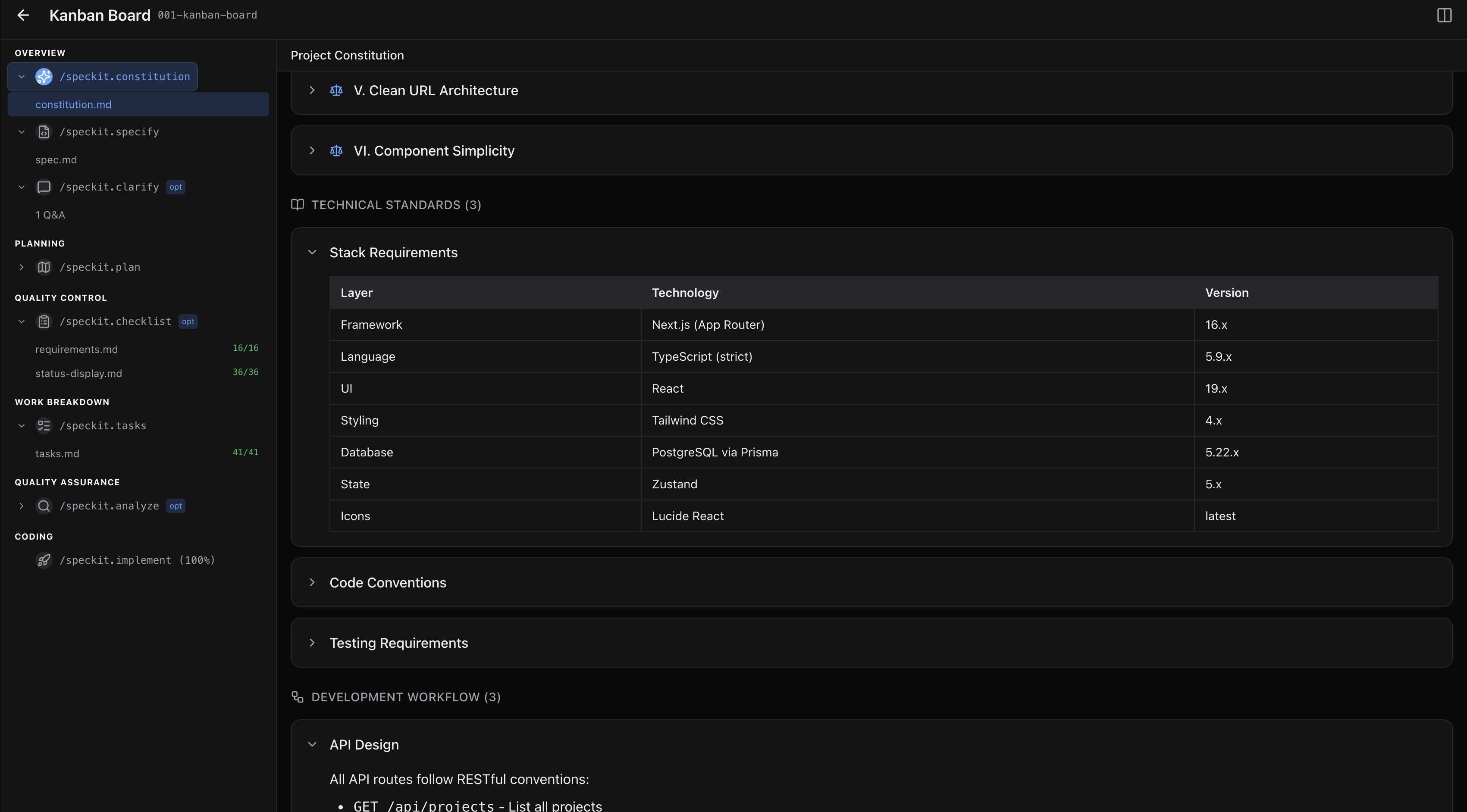Image resolution: width=1467 pixels, height=812 pixels.
Task: Click the Development Workflow branch icon
Action: pos(297,696)
